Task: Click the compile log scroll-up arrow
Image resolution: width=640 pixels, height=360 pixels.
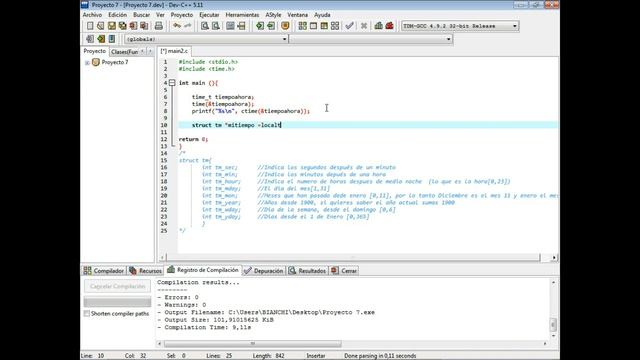Action: click(x=553, y=282)
